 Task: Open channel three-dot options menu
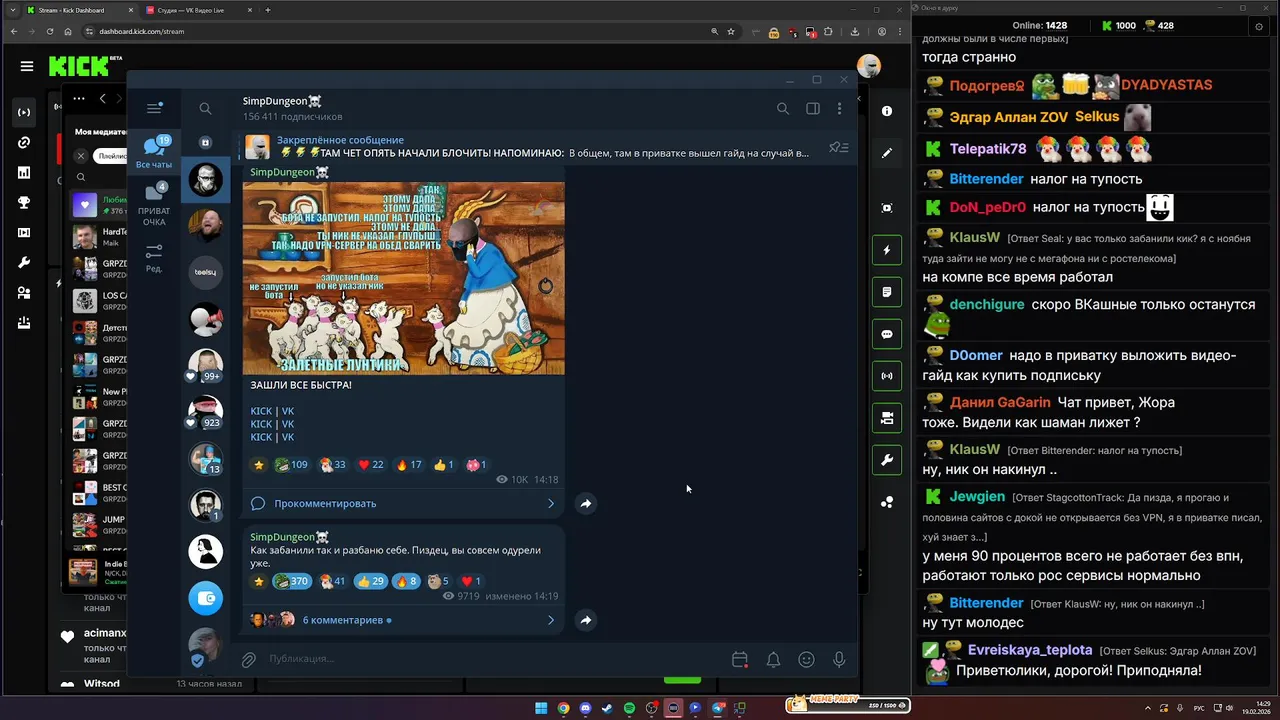click(x=839, y=108)
